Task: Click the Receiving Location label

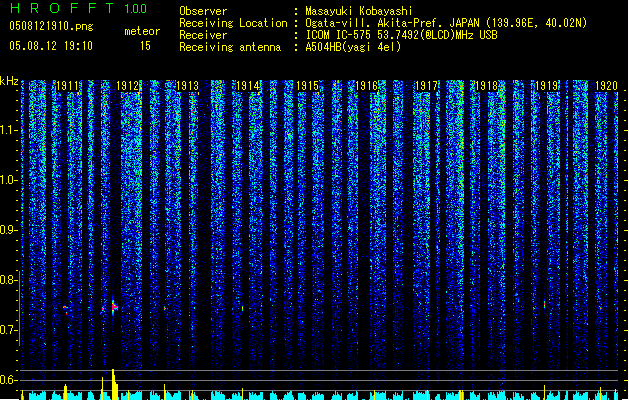Action: 233,23
